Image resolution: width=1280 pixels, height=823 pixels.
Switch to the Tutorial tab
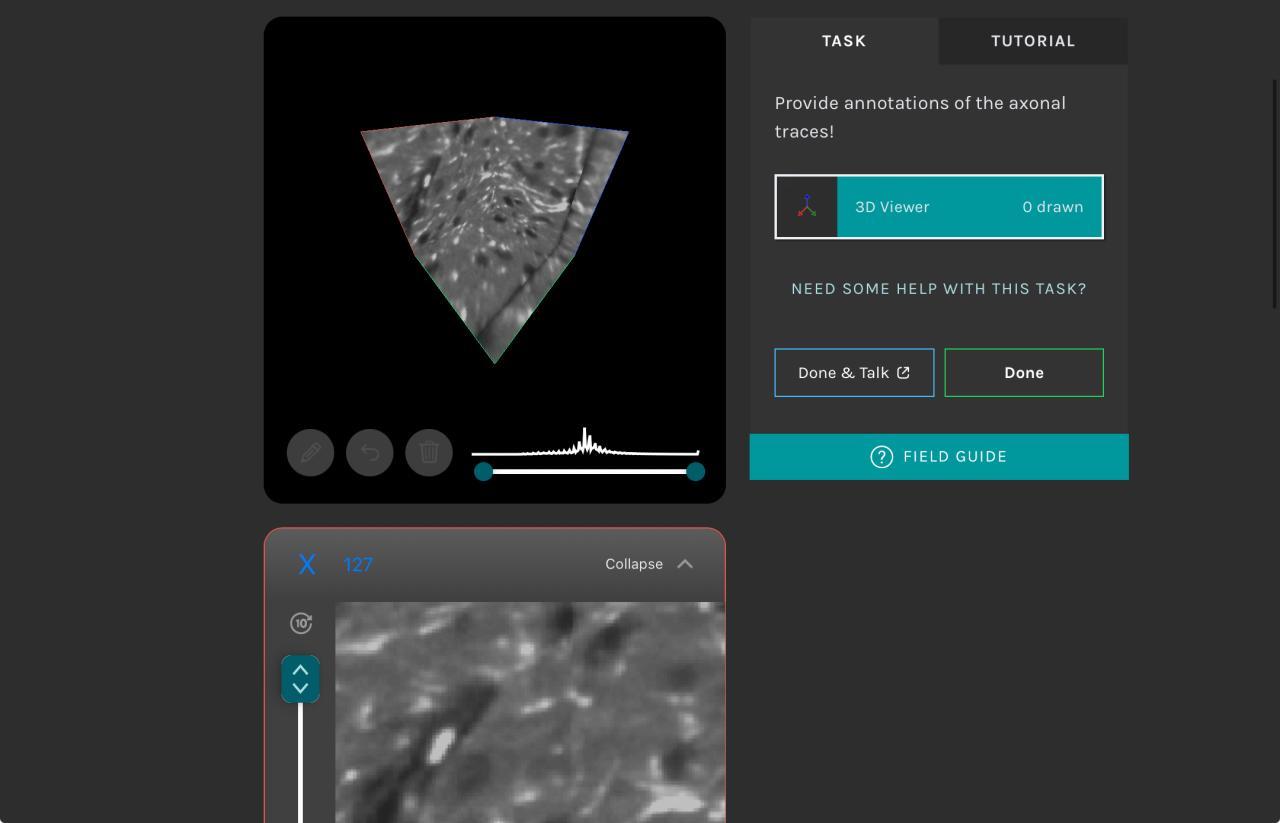tap(1033, 41)
